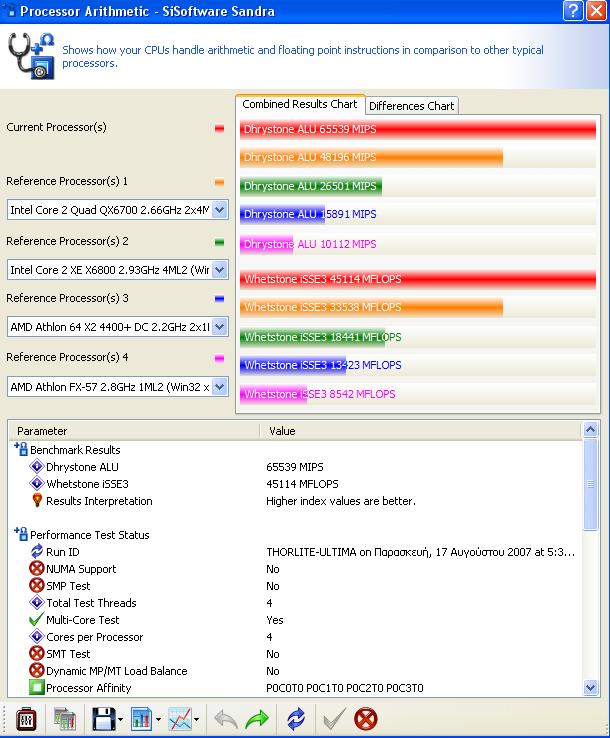Click the results list scroll up arrow

pyautogui.click(x=590, y=429)
